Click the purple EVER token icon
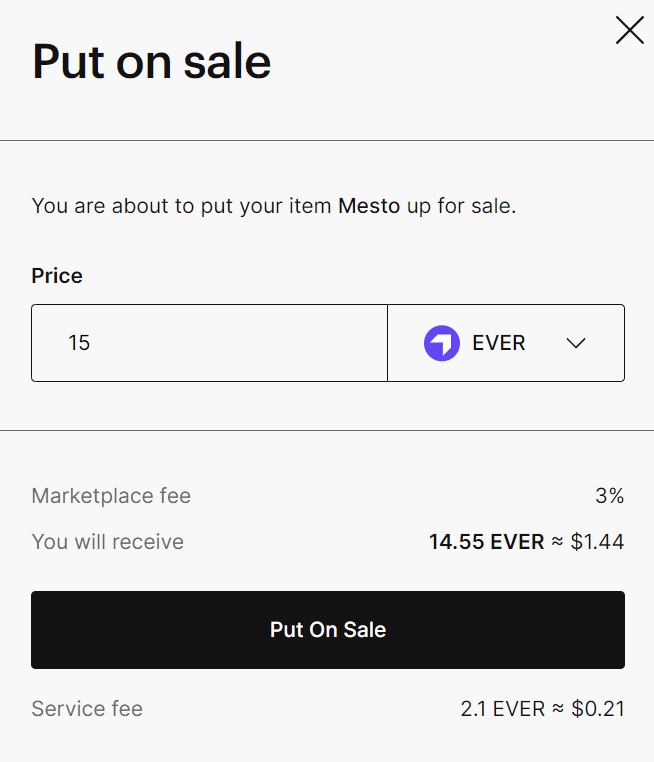 click(x=442, y=343)
